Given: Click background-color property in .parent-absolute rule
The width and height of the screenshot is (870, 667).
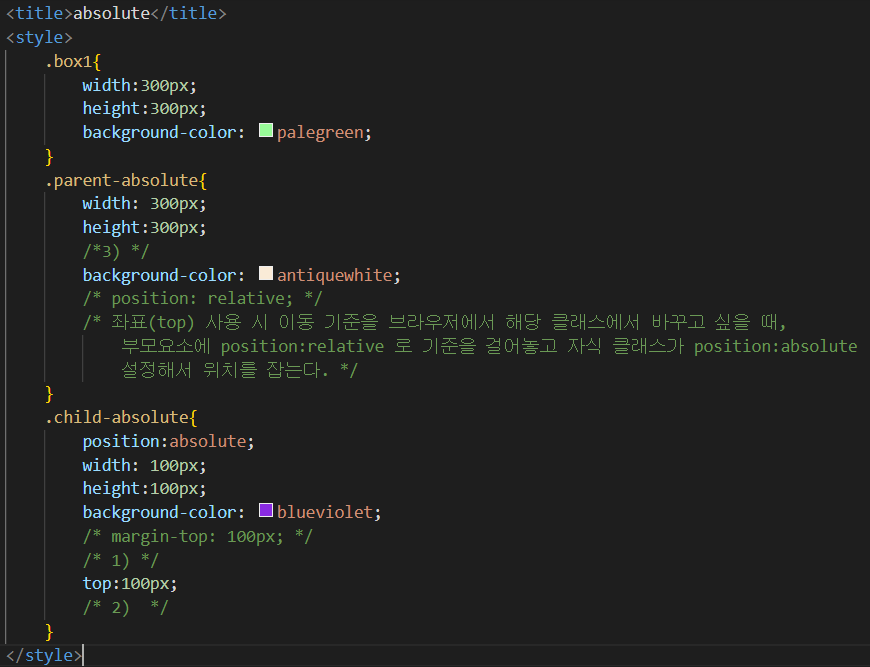Looking at the screenshot, I should 159,275.
